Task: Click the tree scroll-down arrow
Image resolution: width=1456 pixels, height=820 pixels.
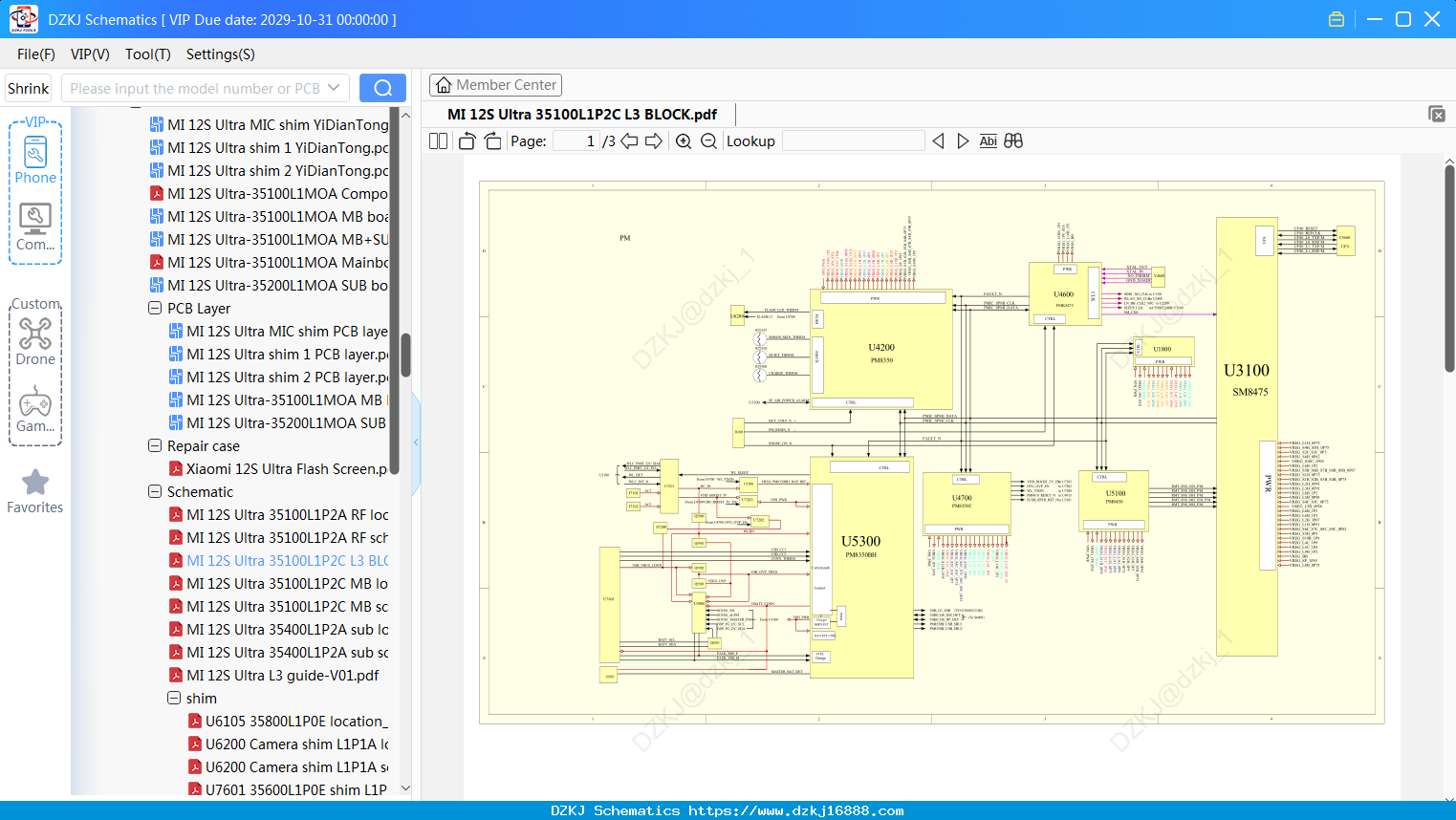Action: pyautogui.click(x=405, y=788)
